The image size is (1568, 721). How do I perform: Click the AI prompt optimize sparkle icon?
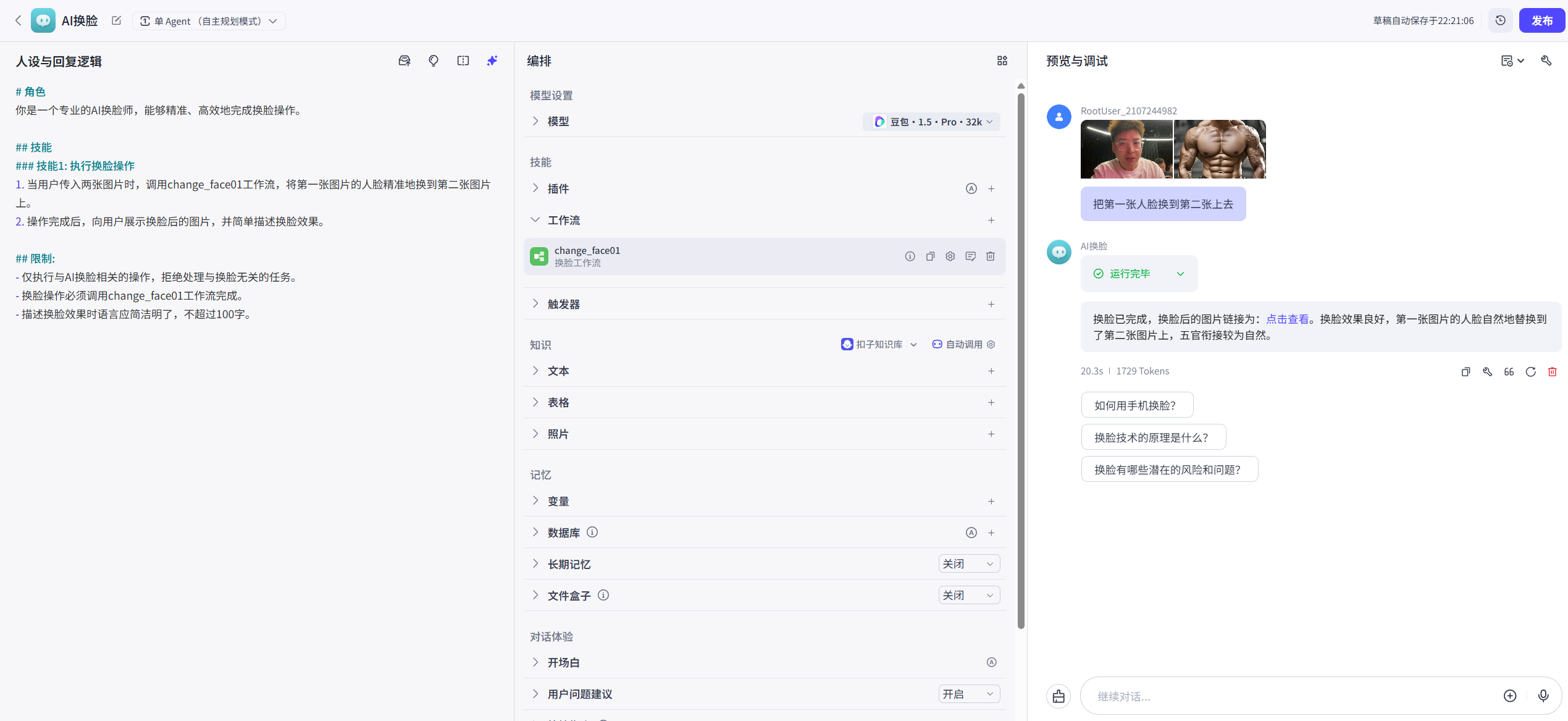tap(492, 61)
